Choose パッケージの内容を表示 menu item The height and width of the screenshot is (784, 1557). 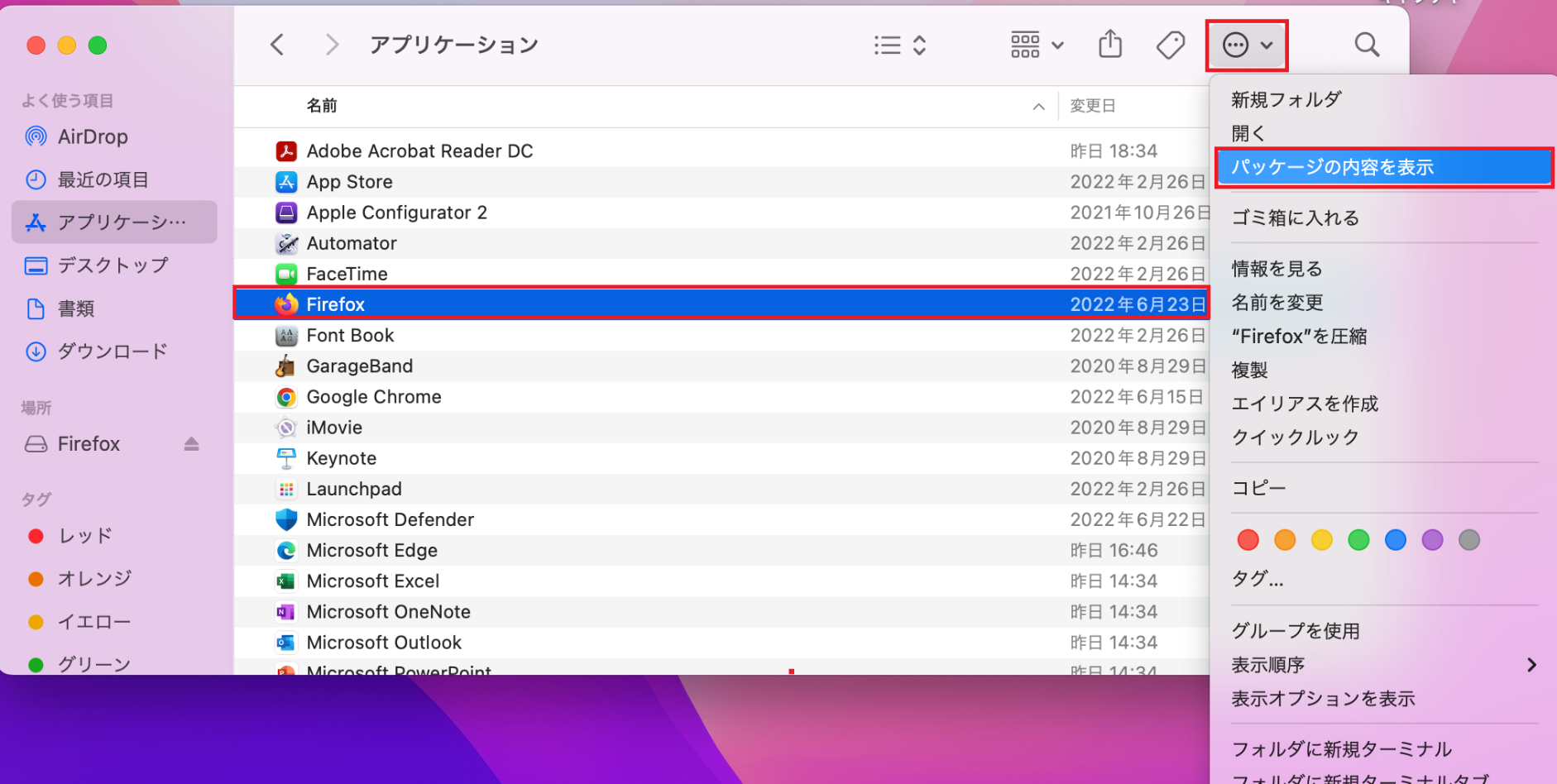(x=1382, y=167)
